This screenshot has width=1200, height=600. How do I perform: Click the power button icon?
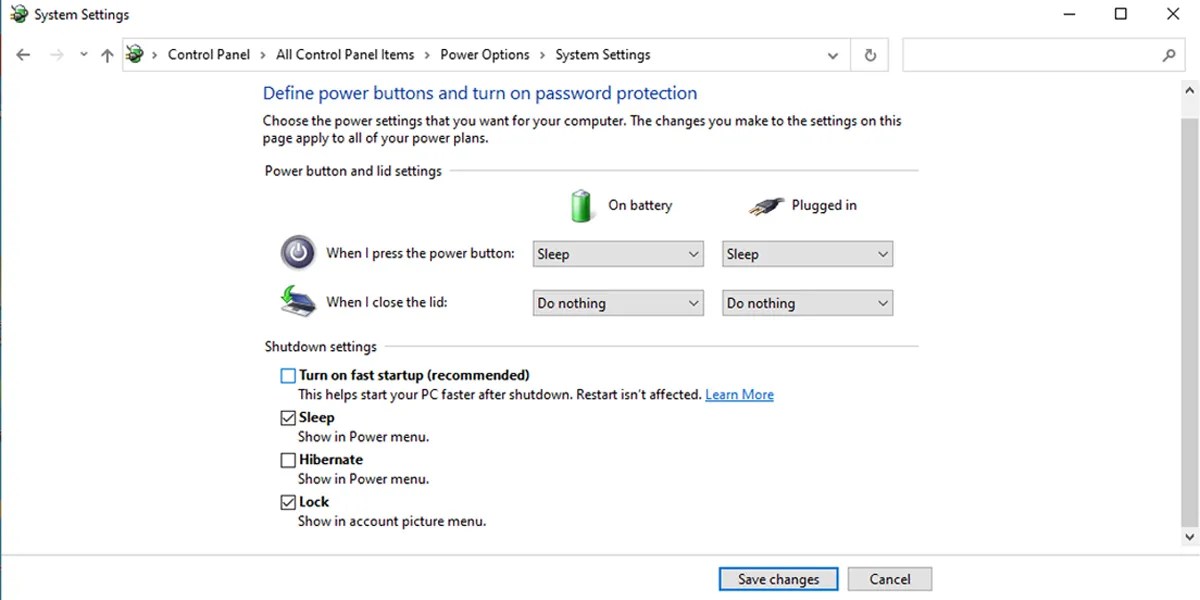click(x=297, y=253)
